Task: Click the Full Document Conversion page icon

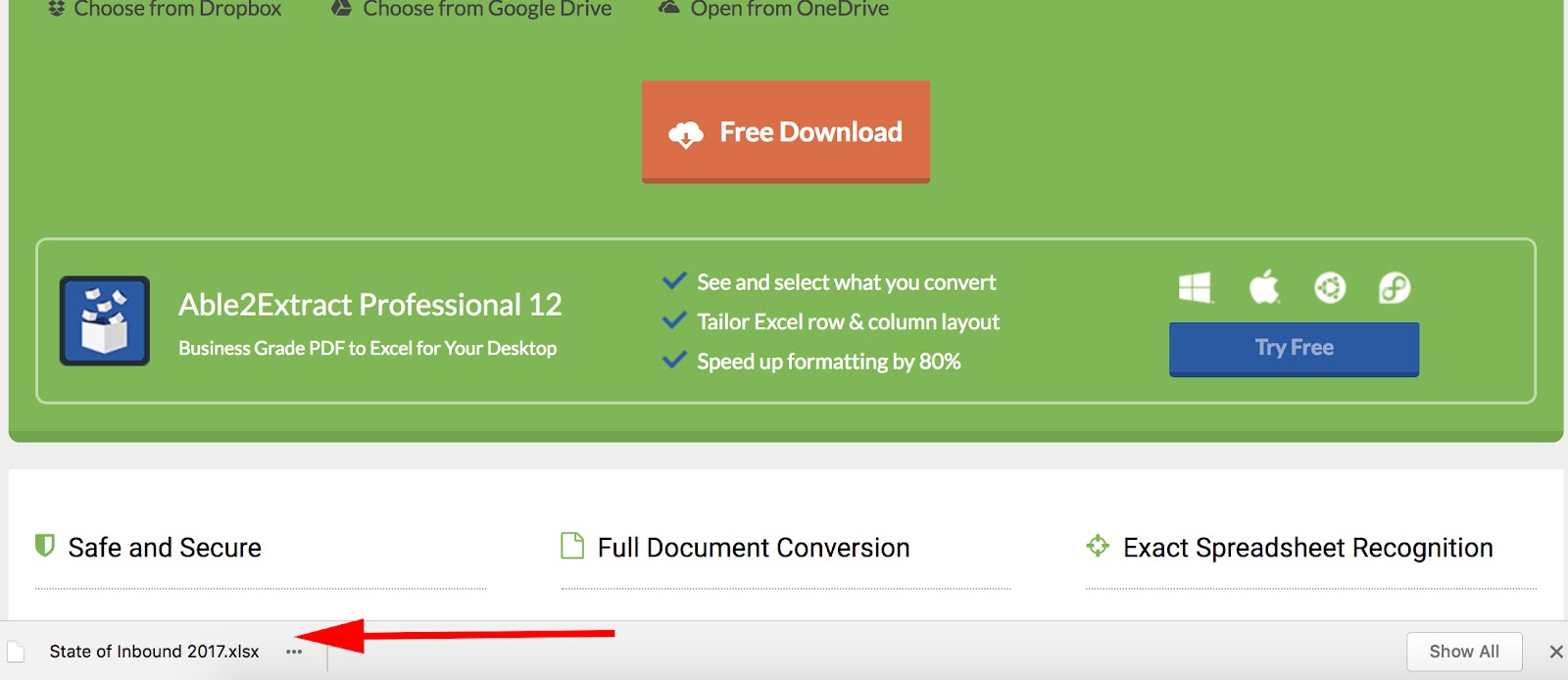Action: tap(572, 545)
